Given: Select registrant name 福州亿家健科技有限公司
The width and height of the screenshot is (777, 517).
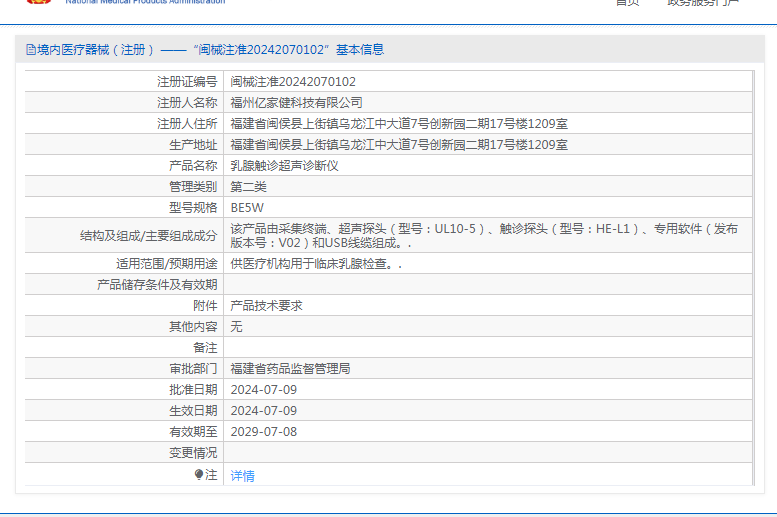Looking at the screenshot, I should [296, 103].
